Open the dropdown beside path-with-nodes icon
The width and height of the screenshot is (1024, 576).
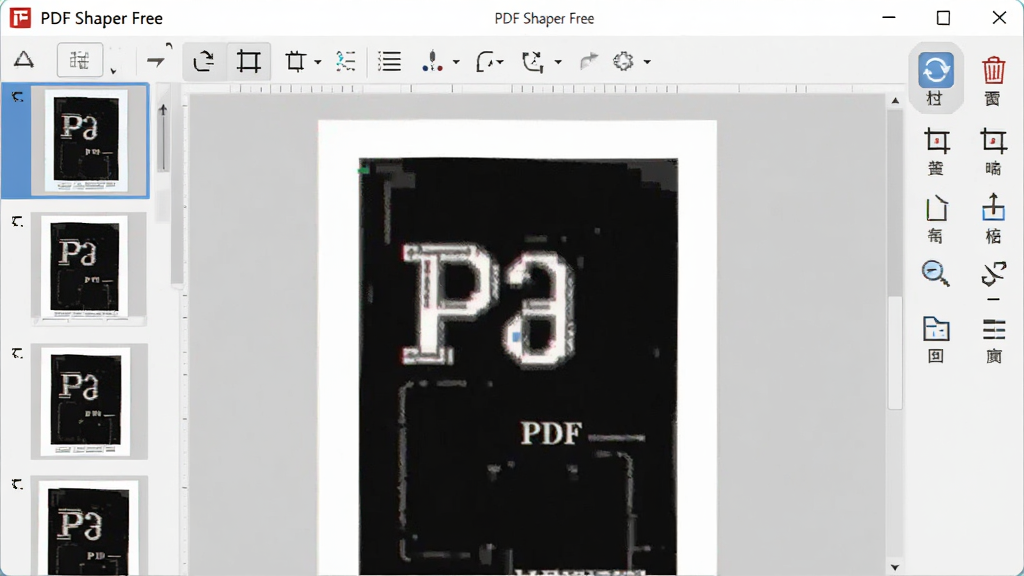[x=558, y=62]
